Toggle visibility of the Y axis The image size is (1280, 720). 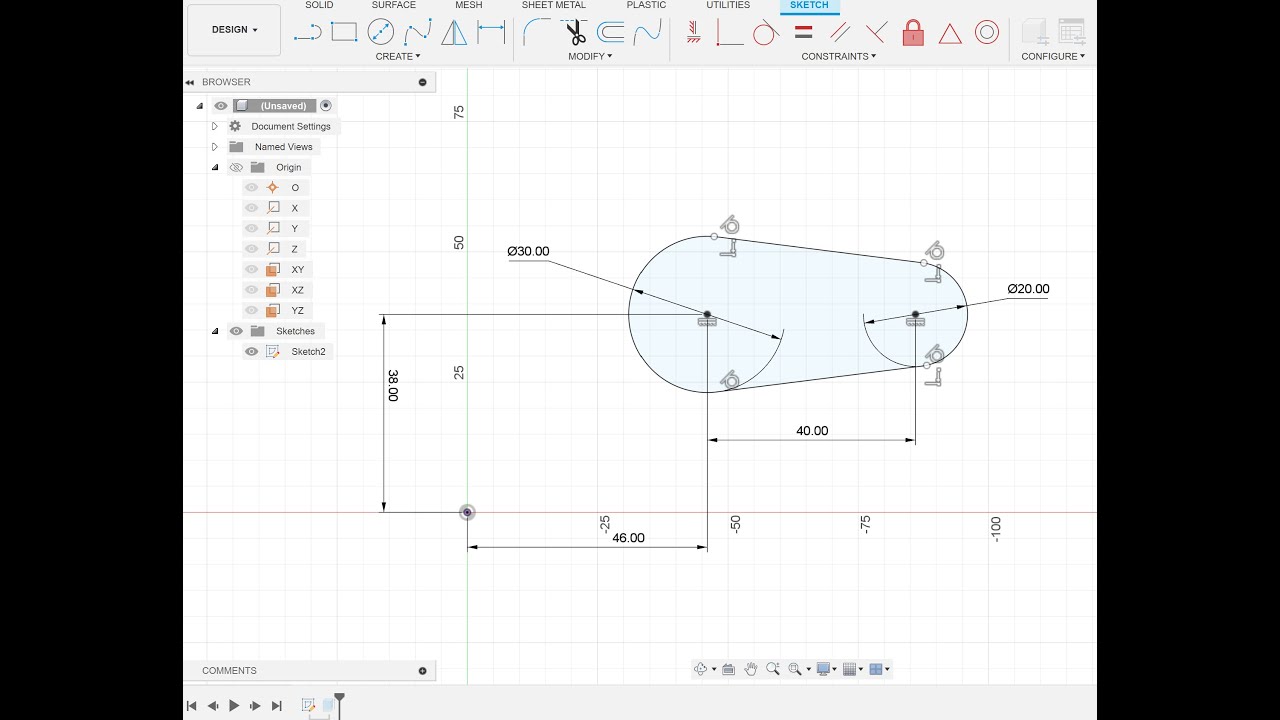[x=252, y=228]
